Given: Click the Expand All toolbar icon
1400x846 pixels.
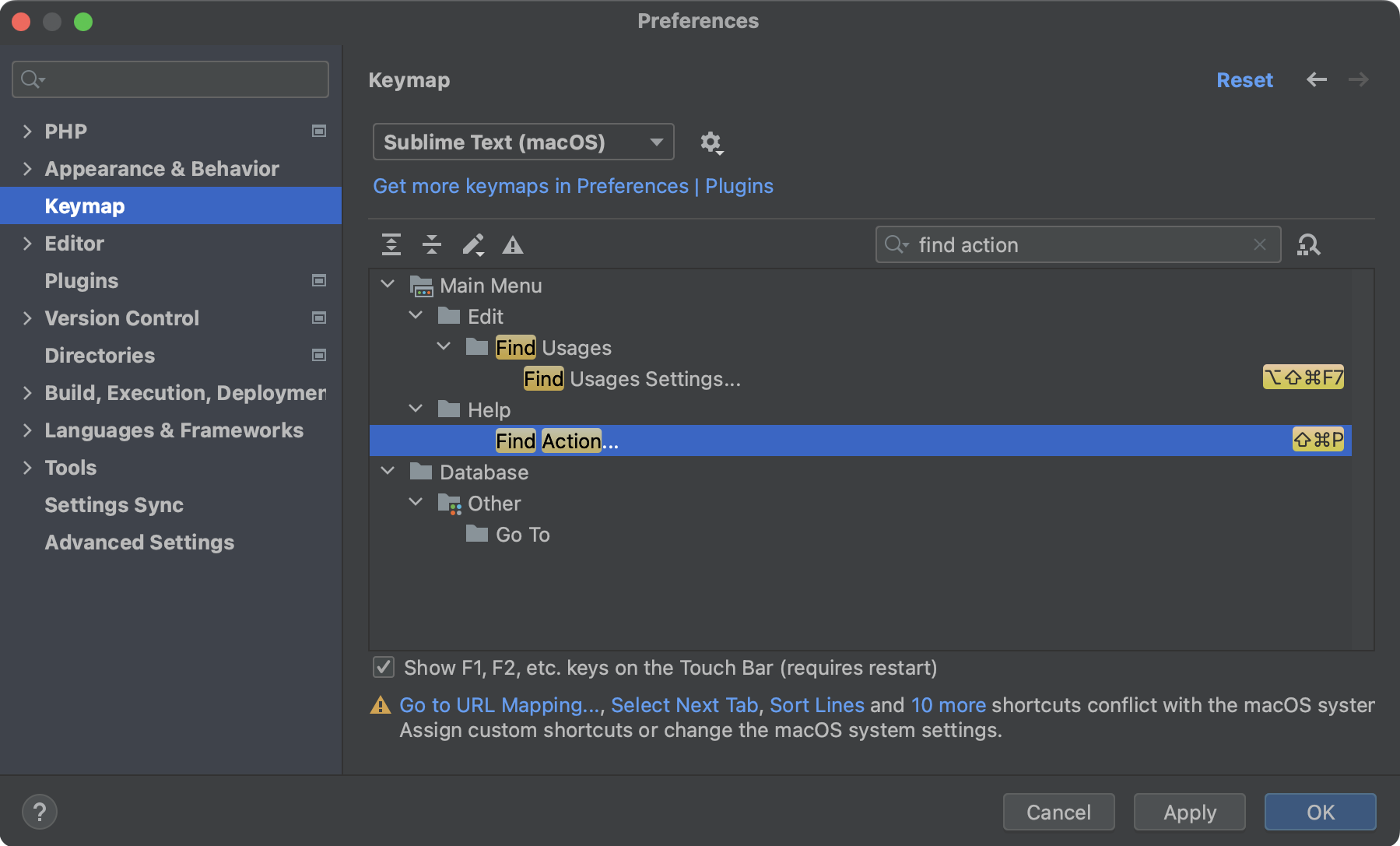Looking at the screenshot, I should point(391,245).
